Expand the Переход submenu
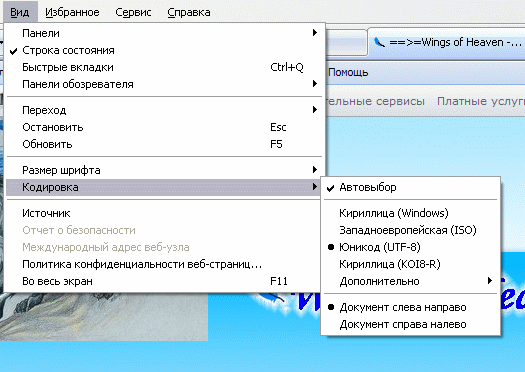 pyautogui.click(x=164, y=110)
